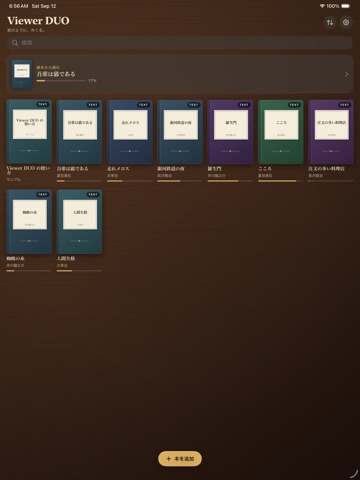Tap TEXT badge on 人間失格 cover
This screenshot has width=360, height=480.
point(93,194)
